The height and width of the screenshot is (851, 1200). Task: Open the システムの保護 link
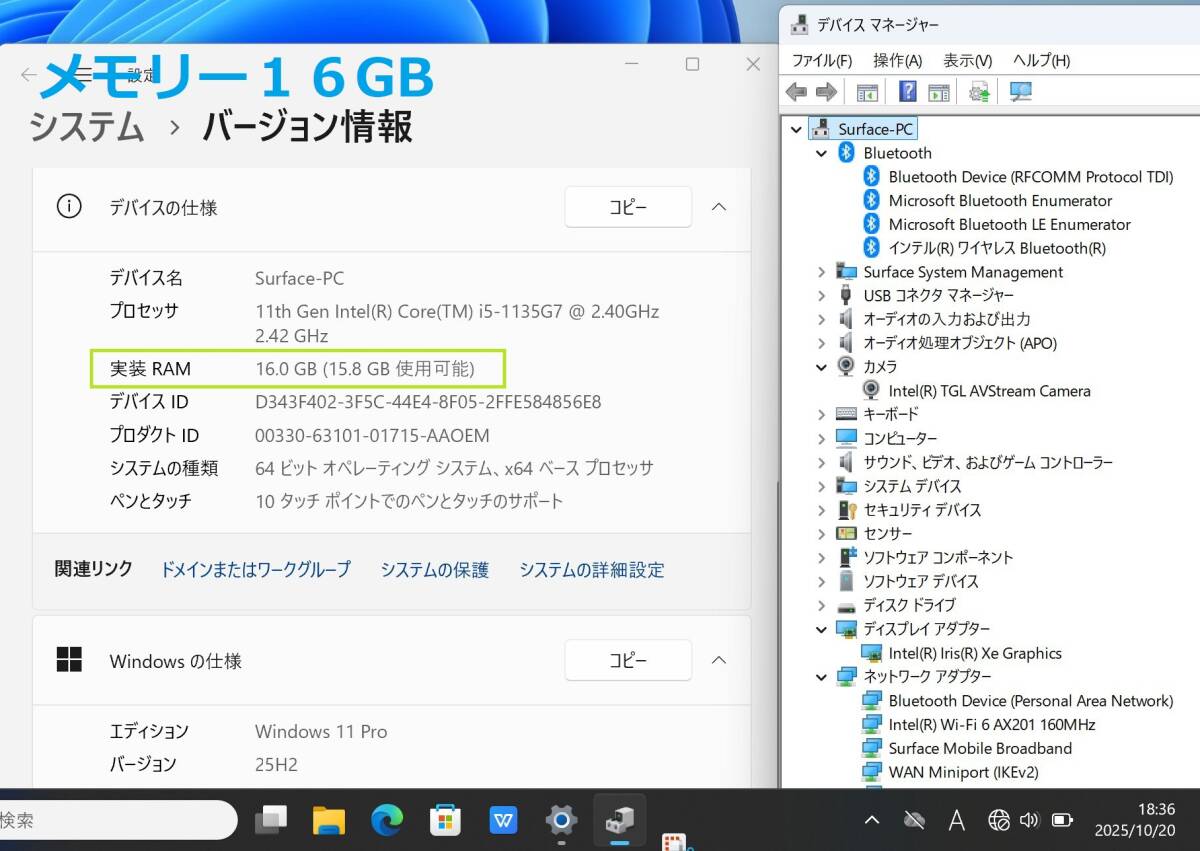[x=434, y=570]
